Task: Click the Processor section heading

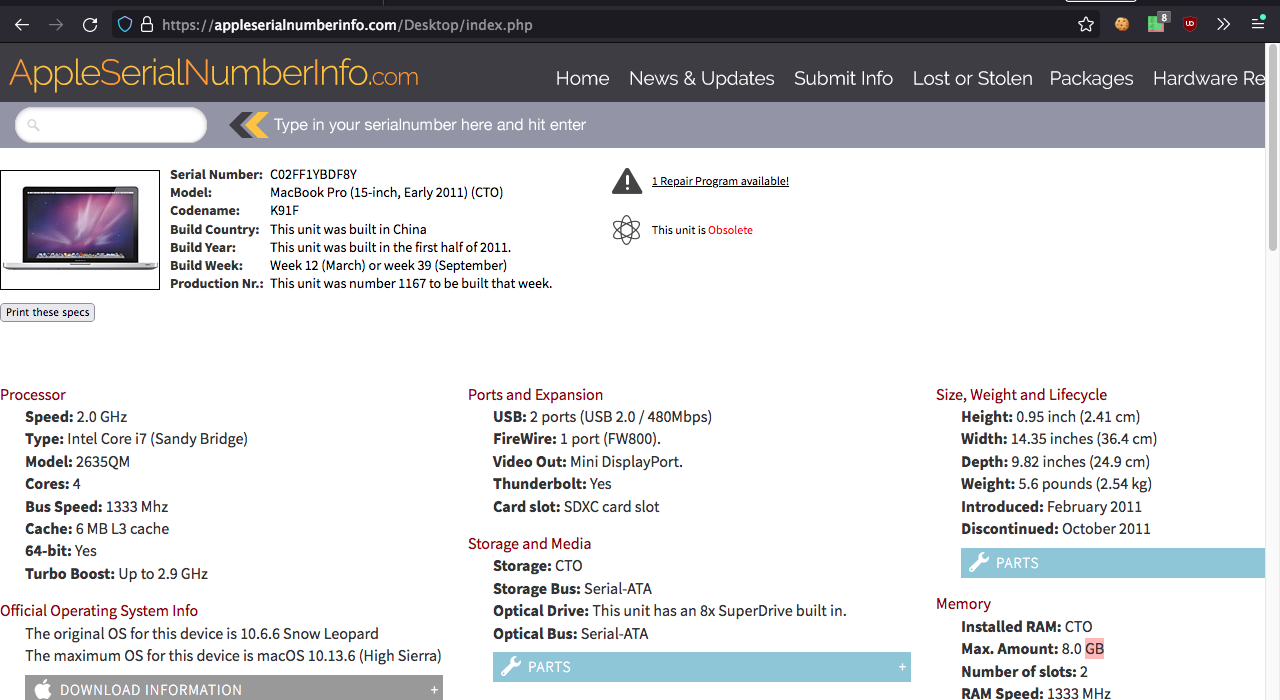Action: point(33,394)
